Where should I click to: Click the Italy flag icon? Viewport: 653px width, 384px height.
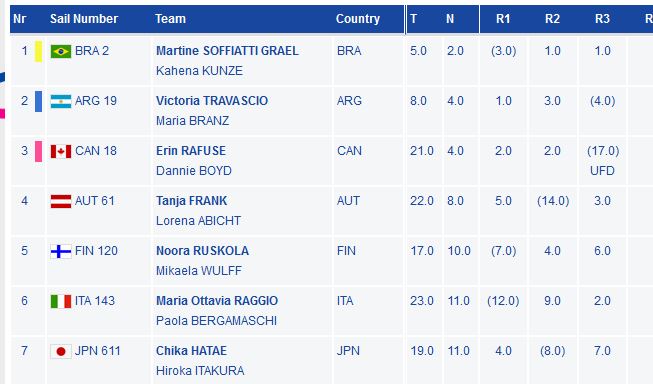point(61,302)
